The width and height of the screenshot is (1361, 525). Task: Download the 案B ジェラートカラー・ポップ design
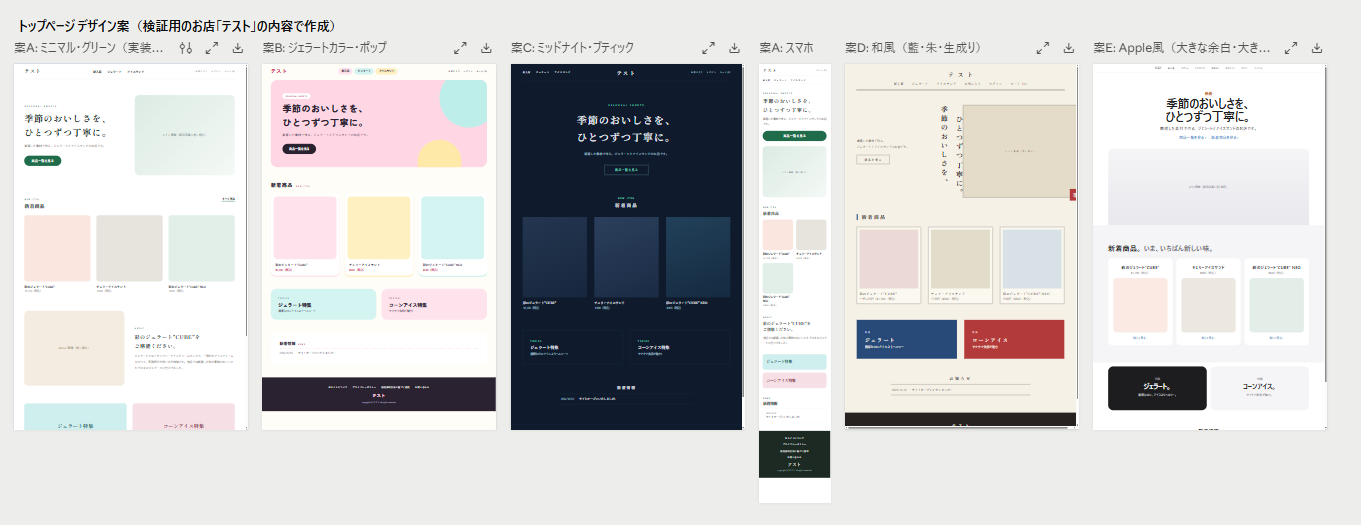click(x=486, y=48)
